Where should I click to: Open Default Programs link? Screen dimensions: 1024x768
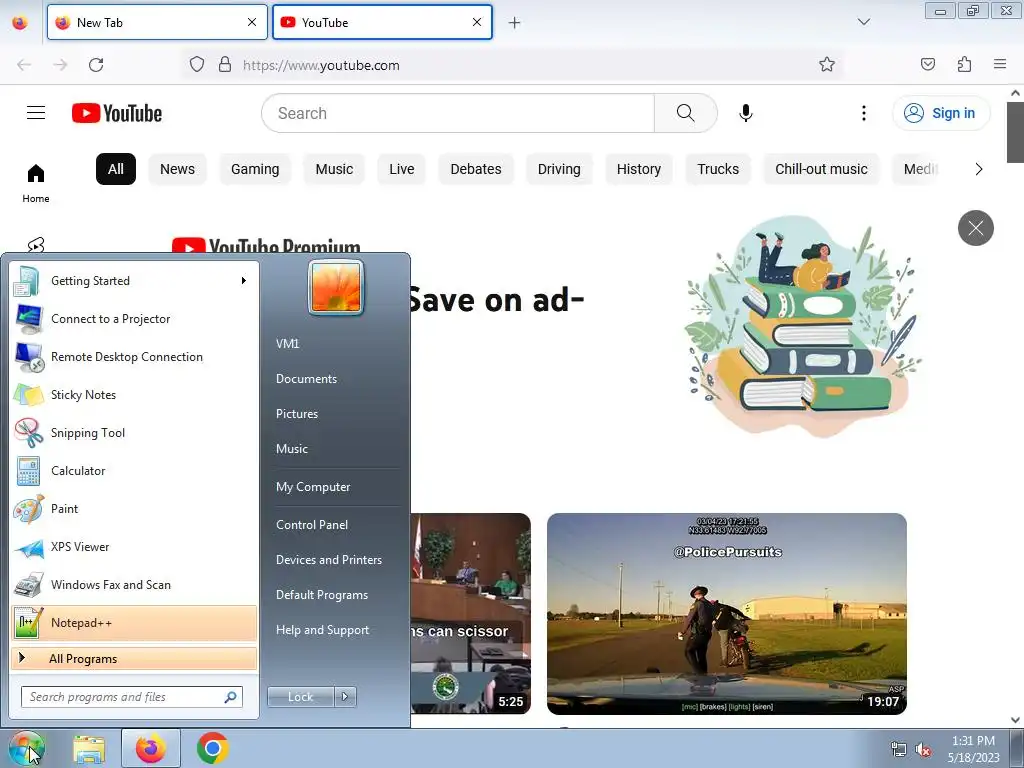point(322,595)
